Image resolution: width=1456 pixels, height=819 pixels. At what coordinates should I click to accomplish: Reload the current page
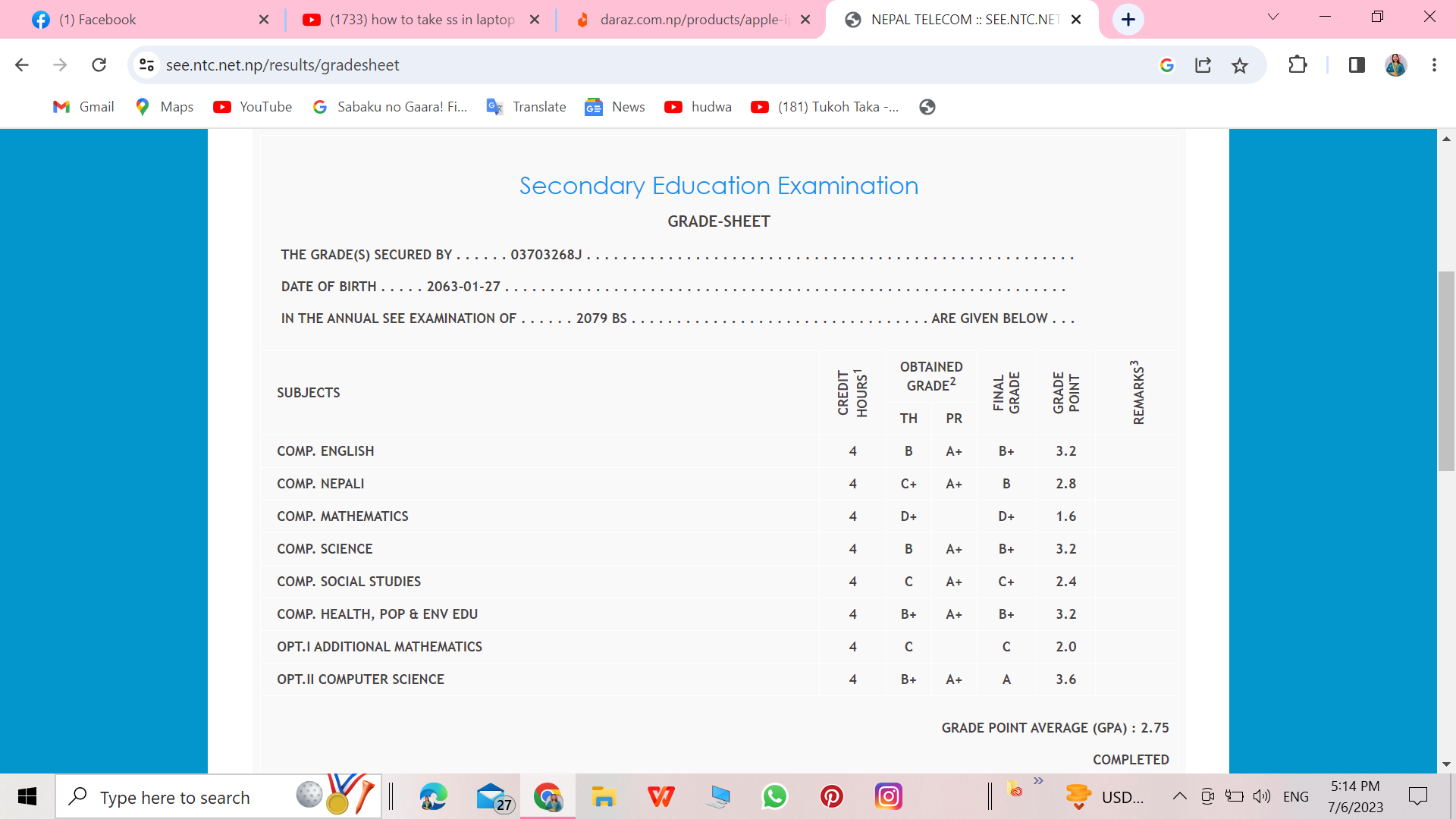99,65
